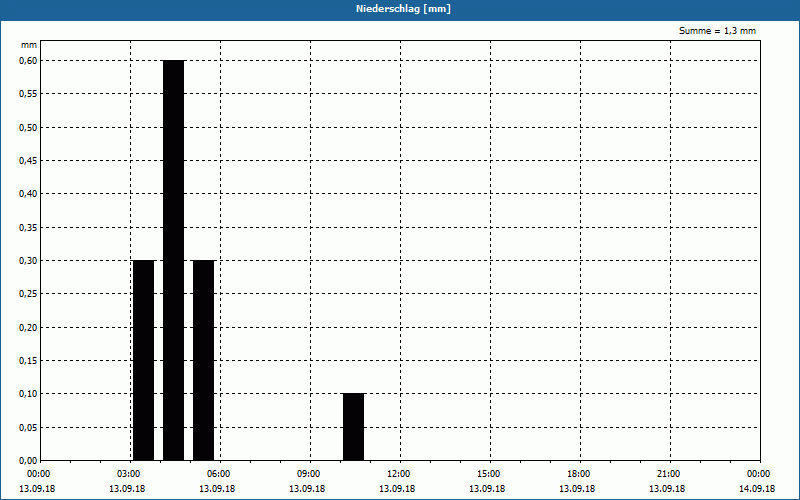Click the 0,30 y-axis label
800x500 pixels.
click(29, 261)
